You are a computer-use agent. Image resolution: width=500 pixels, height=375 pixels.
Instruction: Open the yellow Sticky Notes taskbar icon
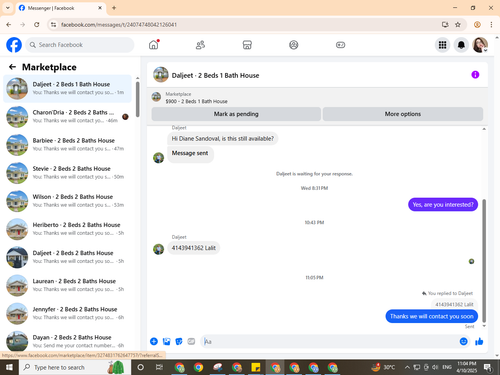tap(256, 367)
